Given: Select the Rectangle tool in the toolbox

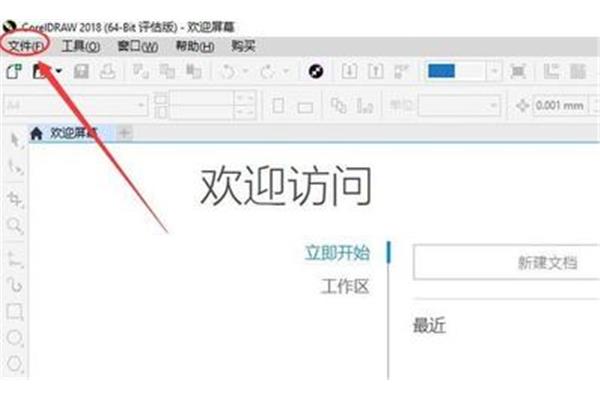Looking at the screenshot, I should click(x=15, y=312).
